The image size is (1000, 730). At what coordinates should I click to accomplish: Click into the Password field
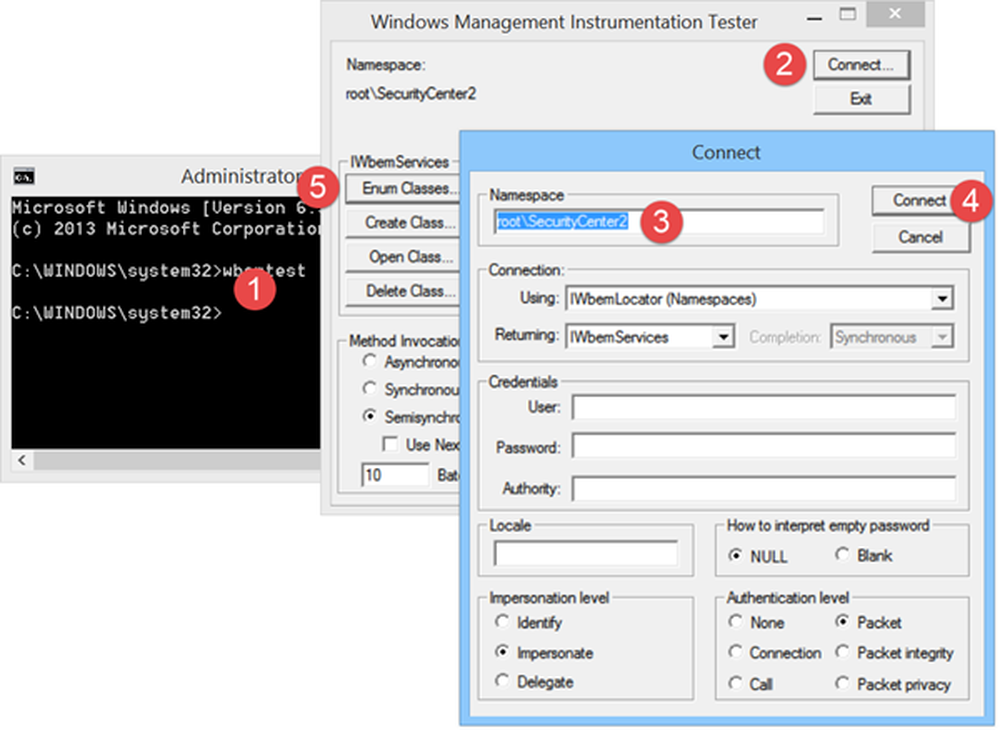click(x=763, y=448)
